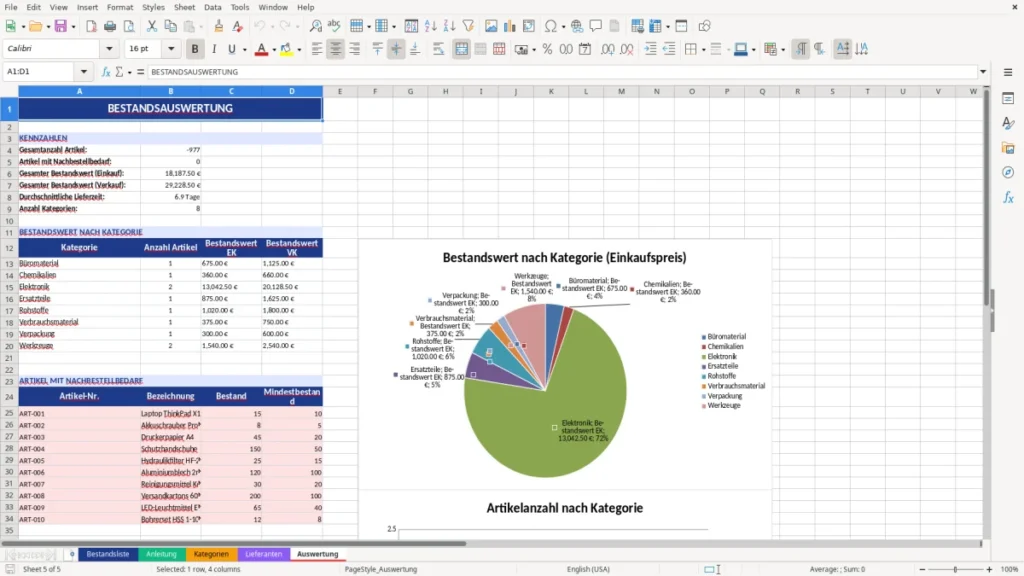Toggle Italic formatting

tap(214, 49)
